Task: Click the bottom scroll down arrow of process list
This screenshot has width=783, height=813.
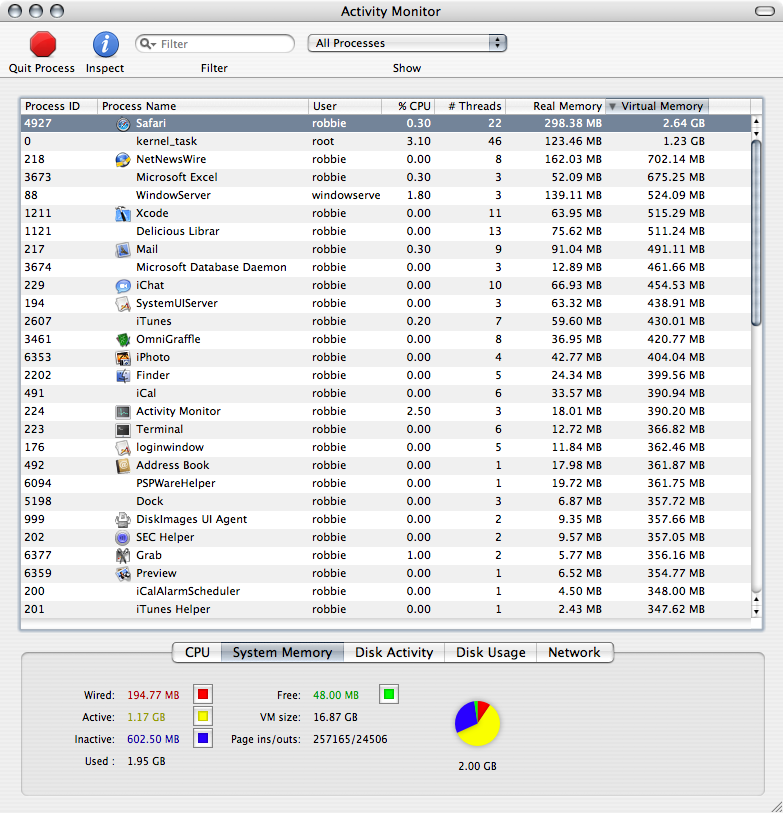Action: coord(757,612)
